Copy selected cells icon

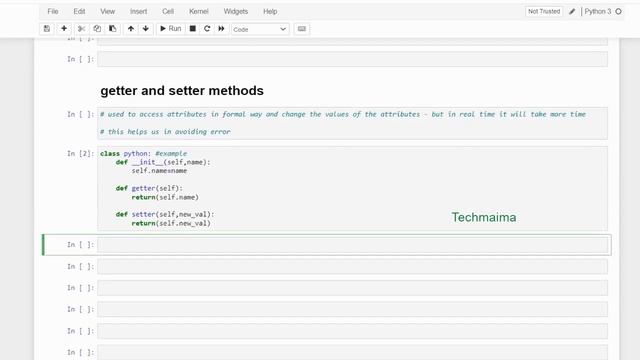point(97,29)
